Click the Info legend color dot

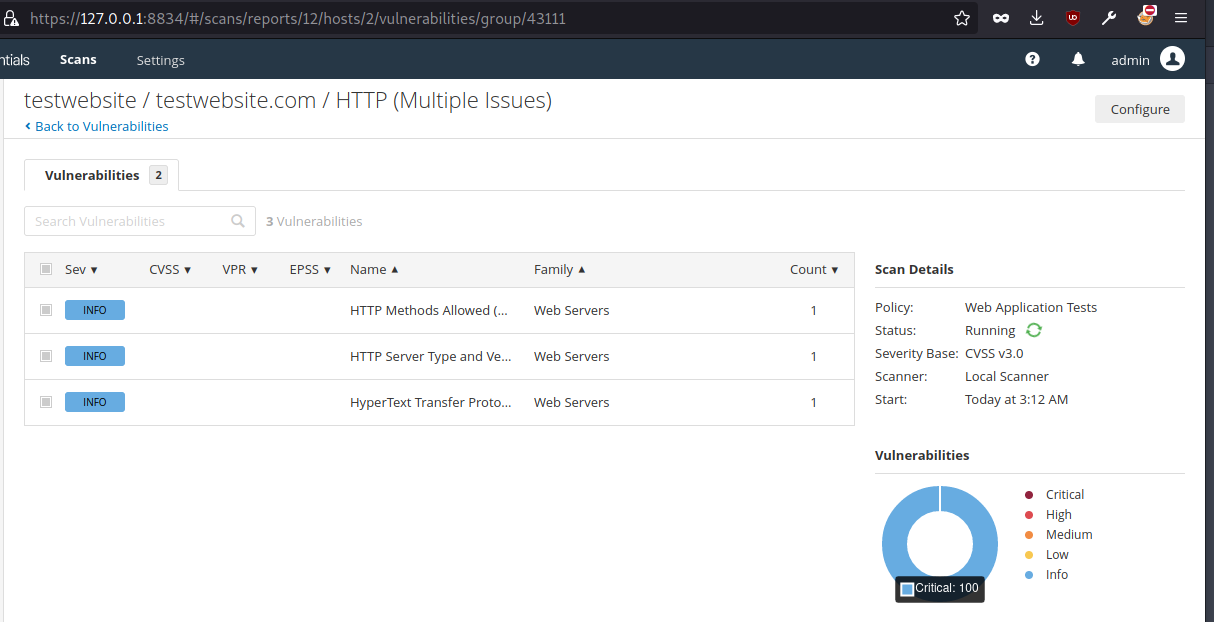(x=1029, y=575)
